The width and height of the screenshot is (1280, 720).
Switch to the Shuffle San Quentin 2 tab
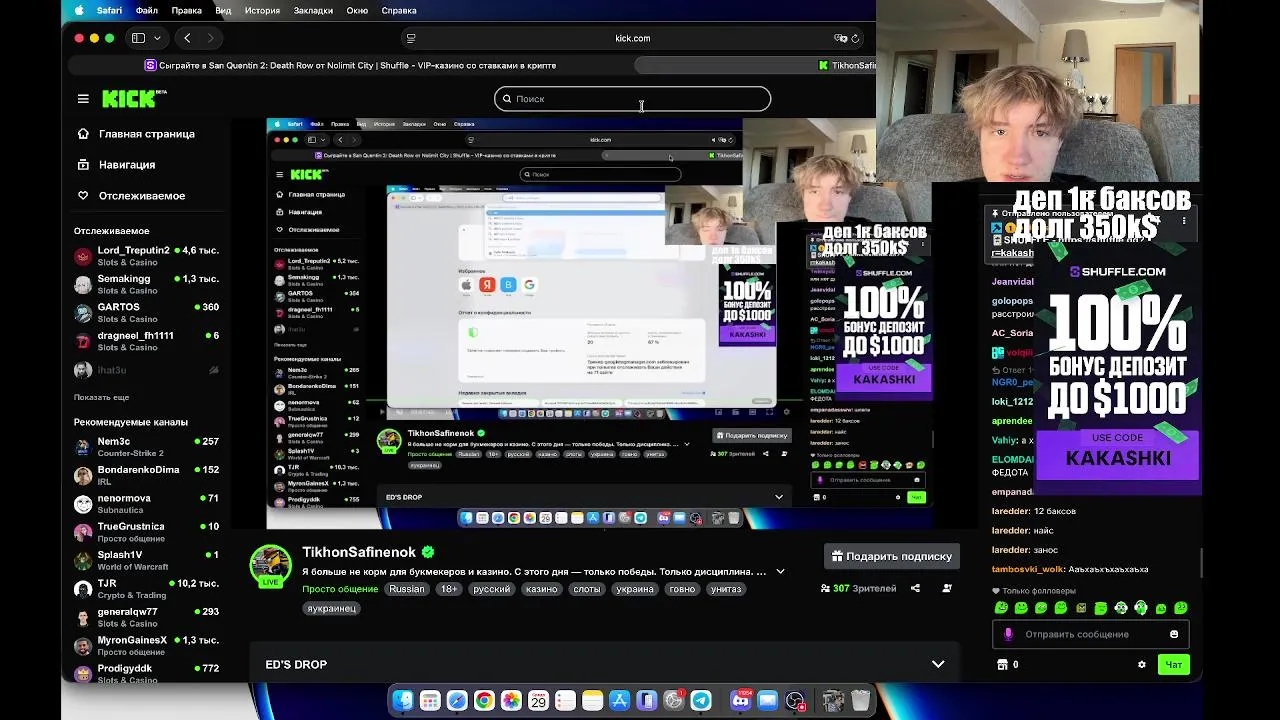click(x=350, y=65)
